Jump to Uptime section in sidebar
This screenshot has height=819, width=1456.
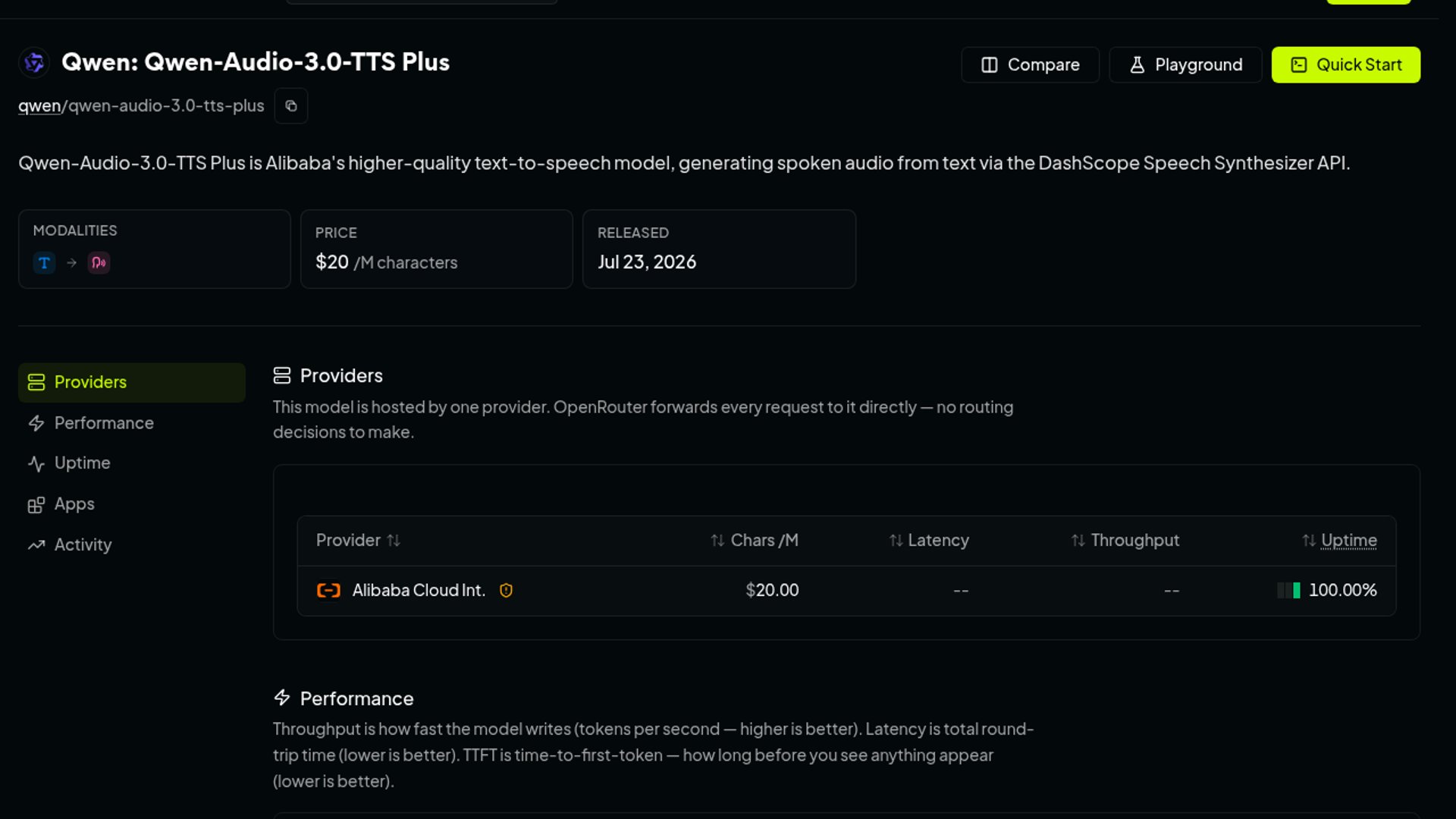132,463
